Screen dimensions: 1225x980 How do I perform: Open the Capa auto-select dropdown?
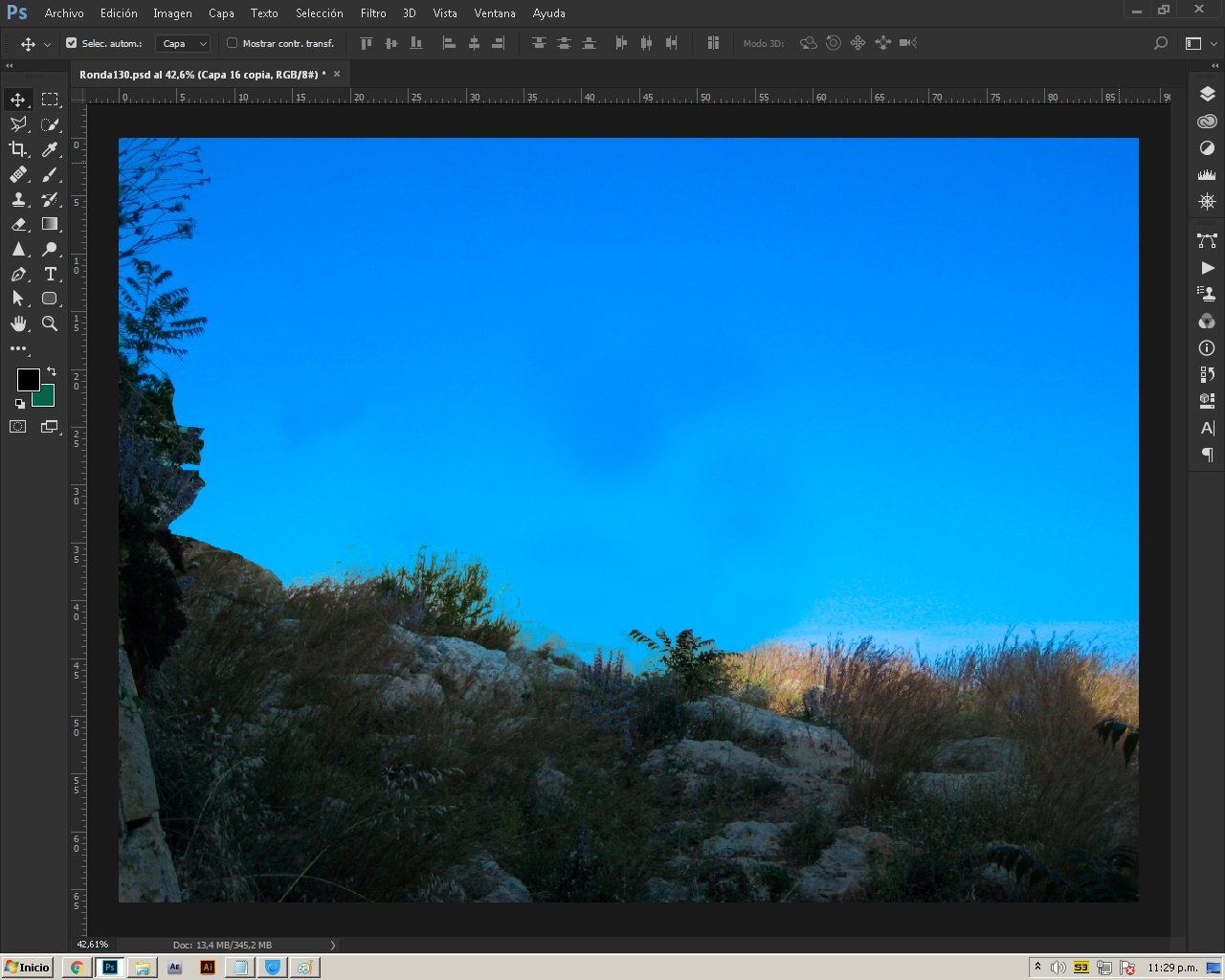pyautogui.click(x=183, y=43)
